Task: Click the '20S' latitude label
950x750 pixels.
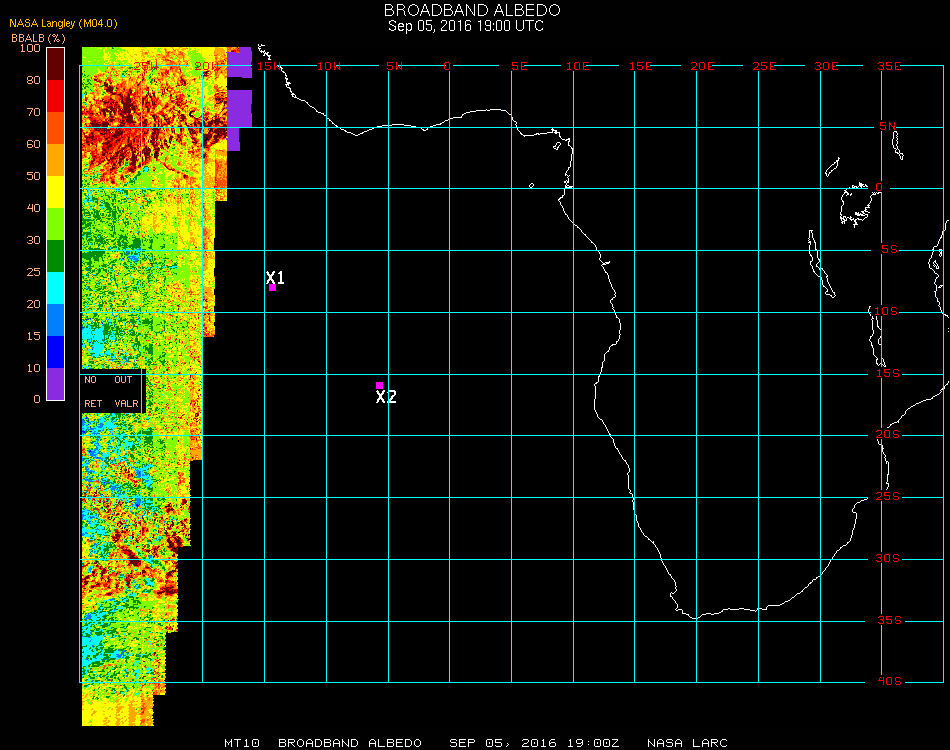Action: click(888, 435)
